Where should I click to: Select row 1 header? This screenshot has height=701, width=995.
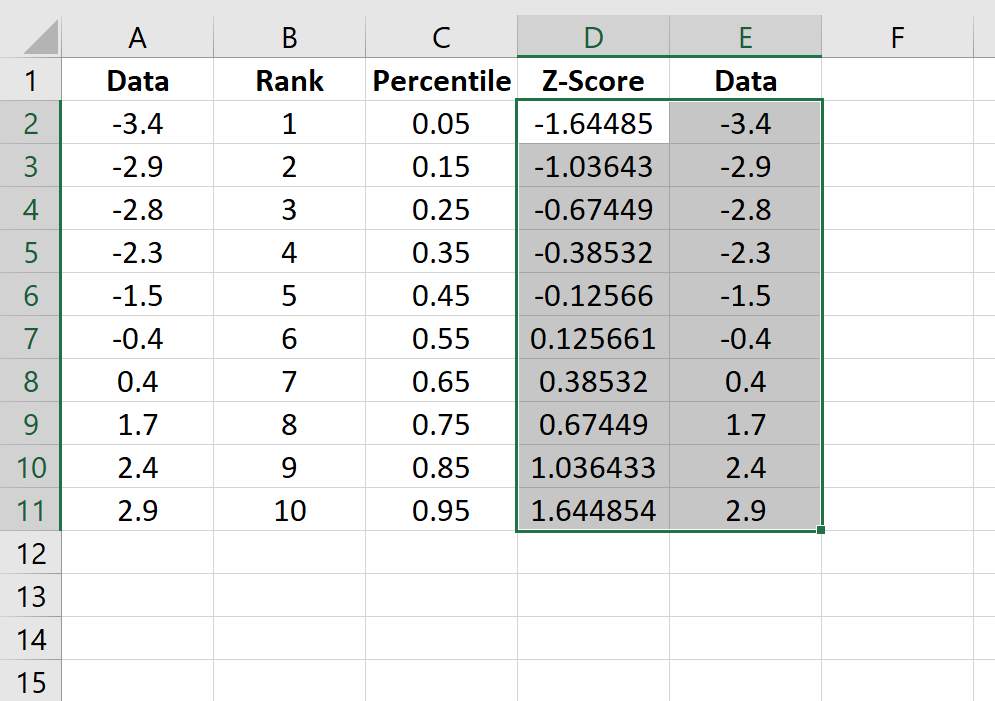click(x=31, y=80)
